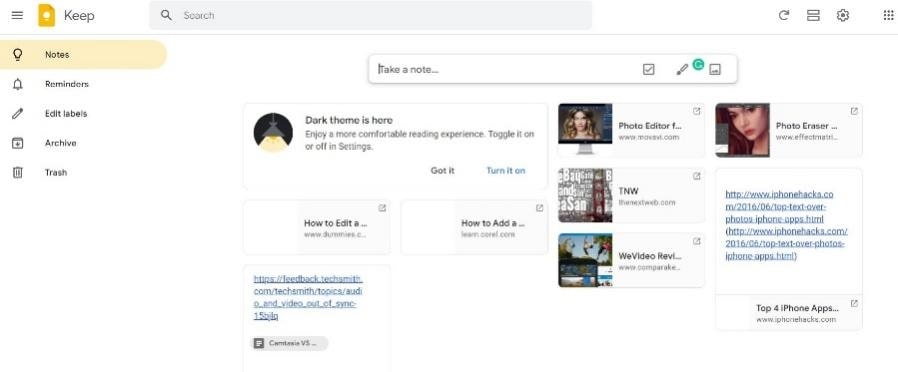Click the search magnifier icon
Viewport: 898px width, 372px height.
[x=166, y=15]
